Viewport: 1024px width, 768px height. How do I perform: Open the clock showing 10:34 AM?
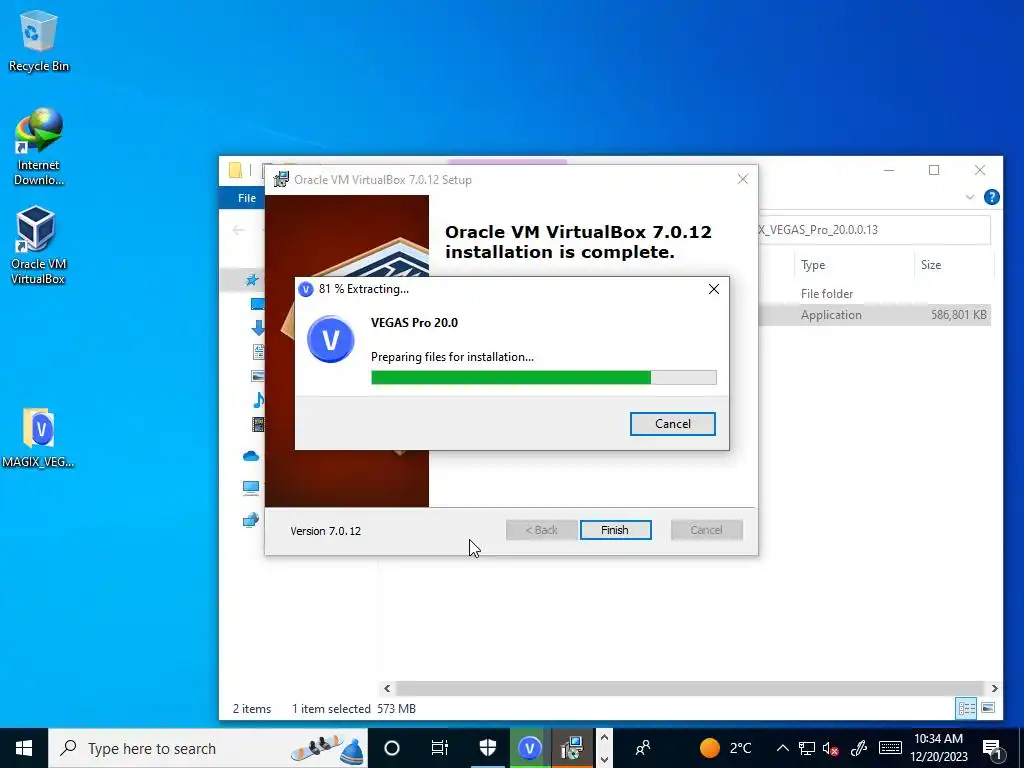click(x=939, y=748)
